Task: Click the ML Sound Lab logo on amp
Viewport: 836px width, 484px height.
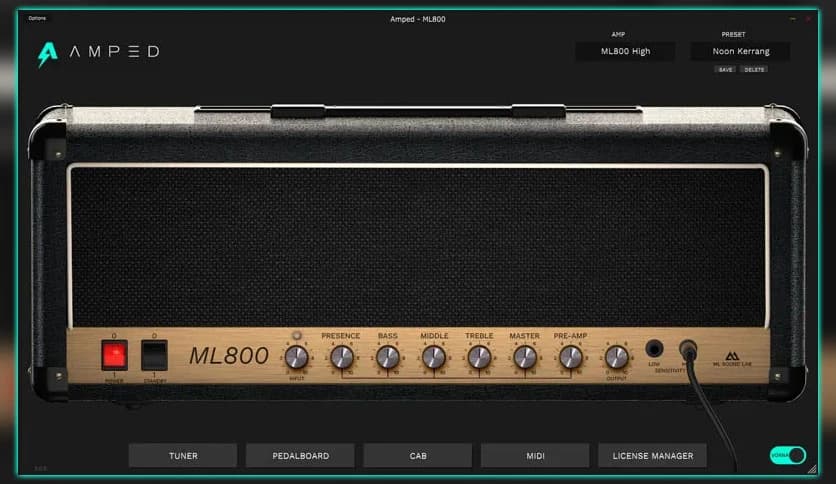Action: coord(732,359)
